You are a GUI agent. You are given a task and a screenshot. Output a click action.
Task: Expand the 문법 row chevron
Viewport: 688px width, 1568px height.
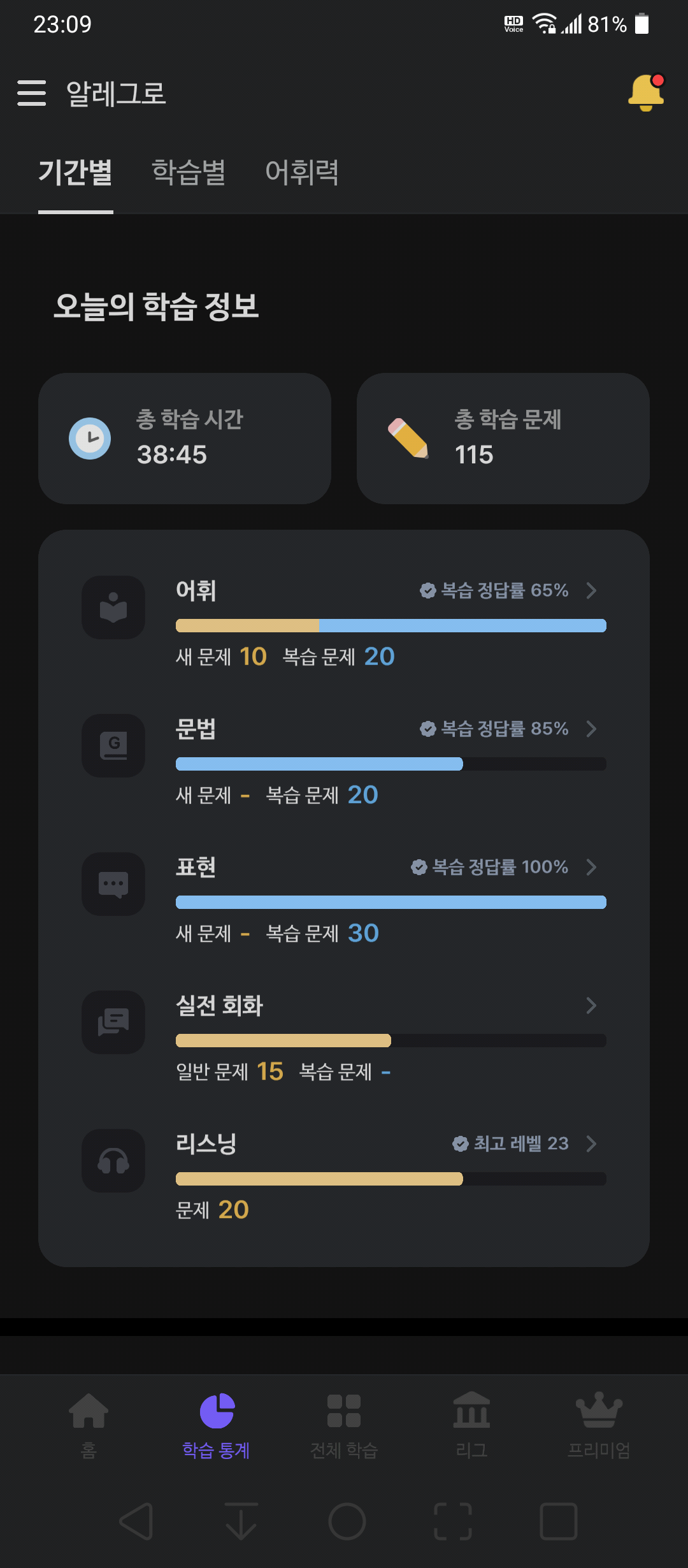tap(591, 729)
